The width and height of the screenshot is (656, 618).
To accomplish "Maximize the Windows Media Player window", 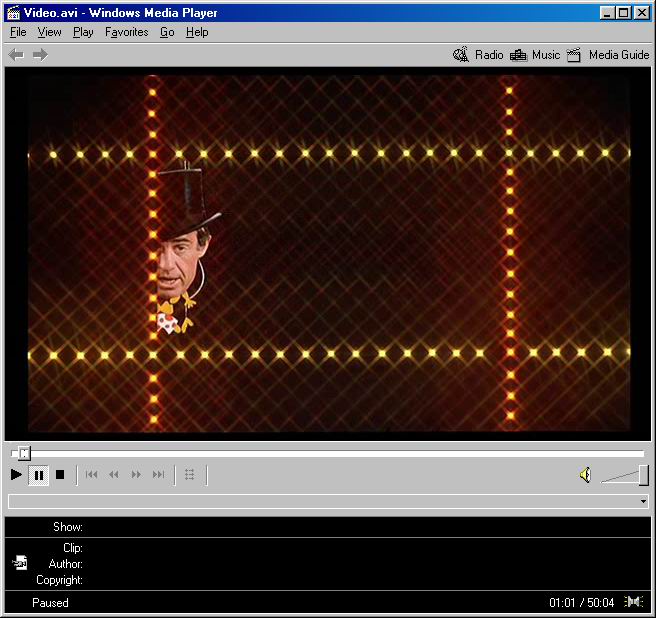I will [x=623, y=13].
